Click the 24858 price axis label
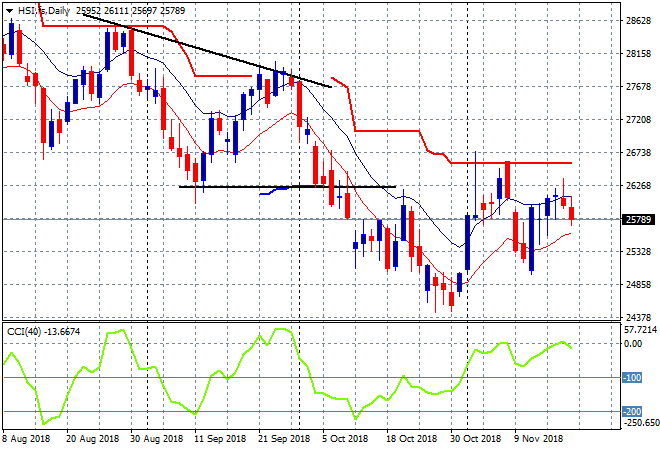This screenshot has width=660, height=450. click(638, 285)
